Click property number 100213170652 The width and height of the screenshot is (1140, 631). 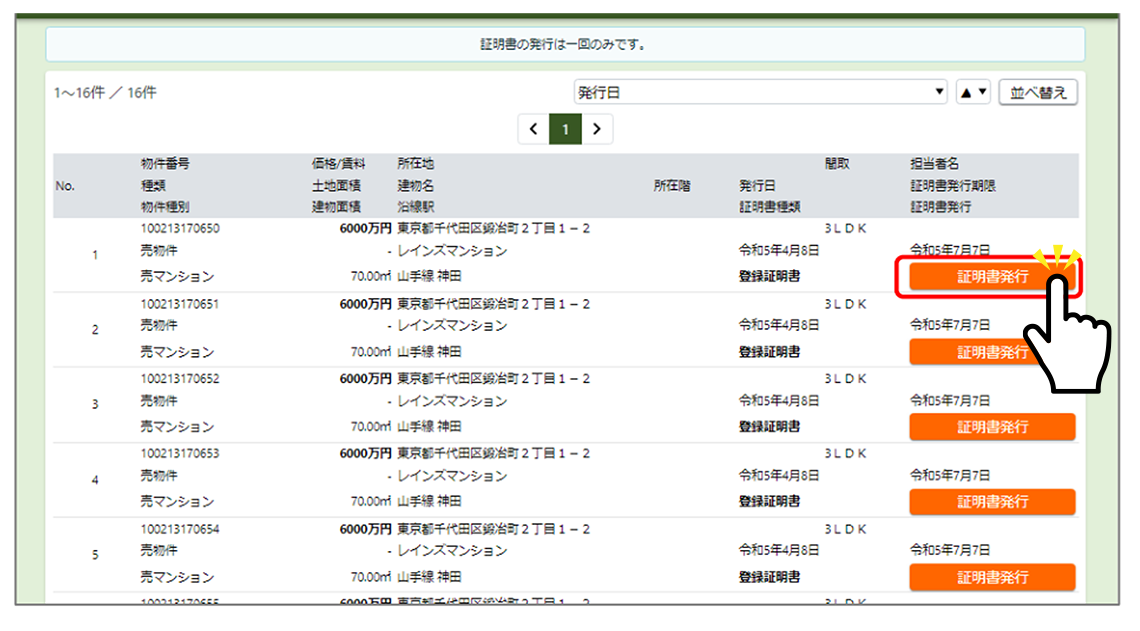coord(180,379)
